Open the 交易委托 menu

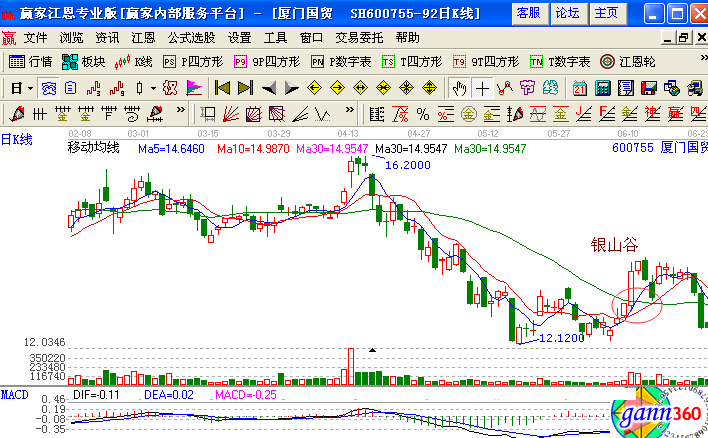tap(360, 37)
